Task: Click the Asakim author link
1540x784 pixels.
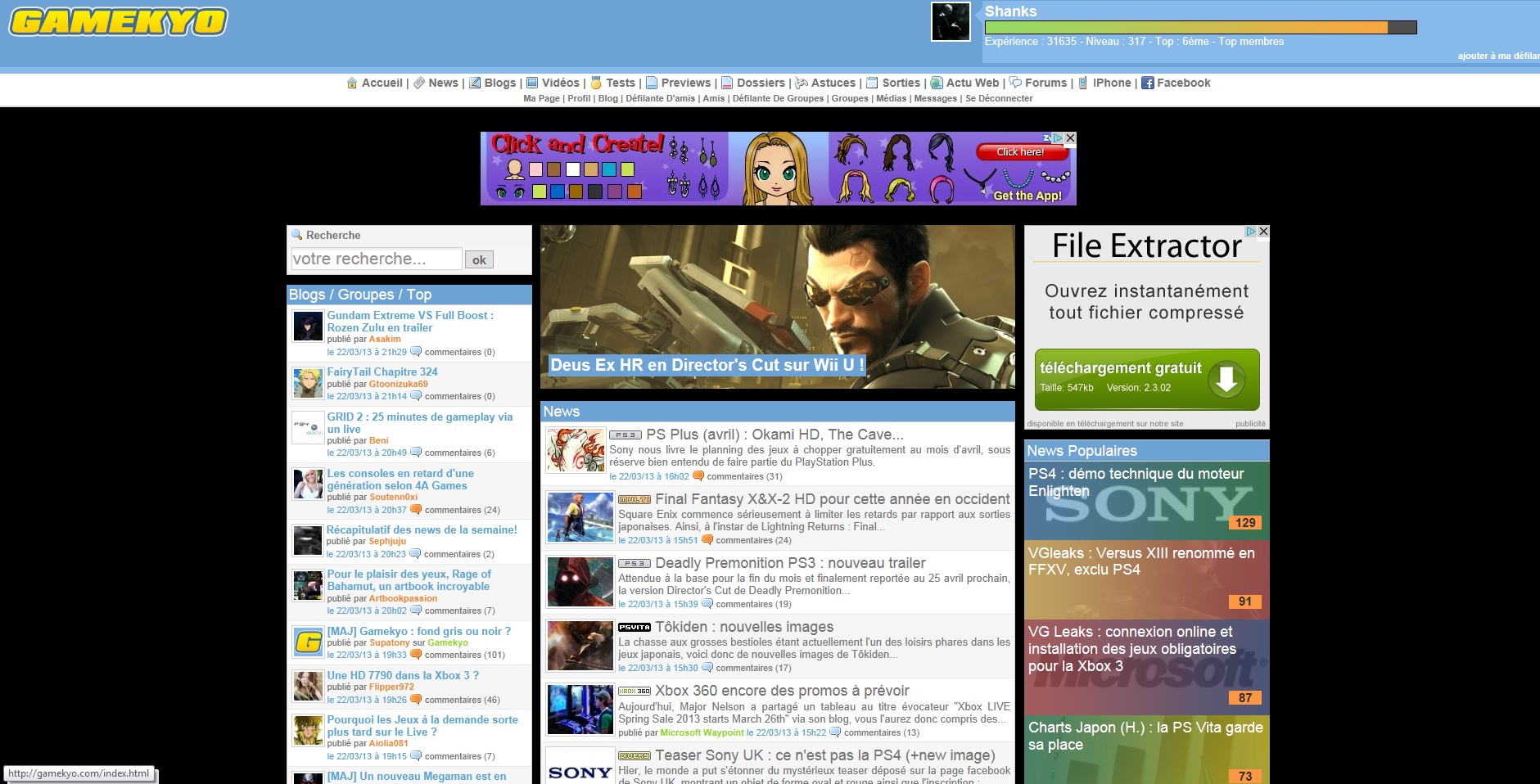Action: pyautogui.click(x=385, y=340)
